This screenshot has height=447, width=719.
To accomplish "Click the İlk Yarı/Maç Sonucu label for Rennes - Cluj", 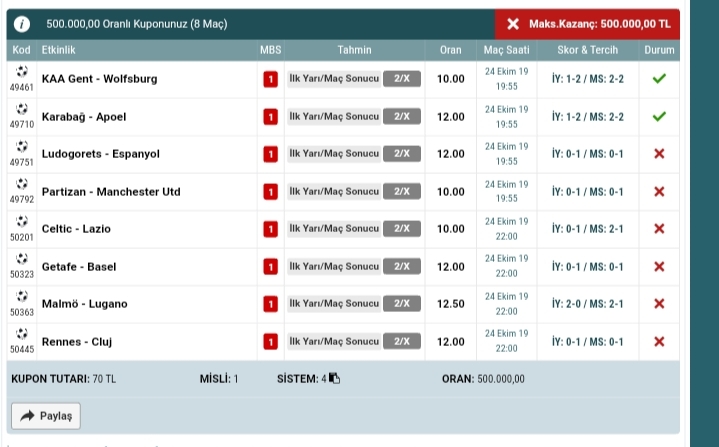I will coord(334,341).
